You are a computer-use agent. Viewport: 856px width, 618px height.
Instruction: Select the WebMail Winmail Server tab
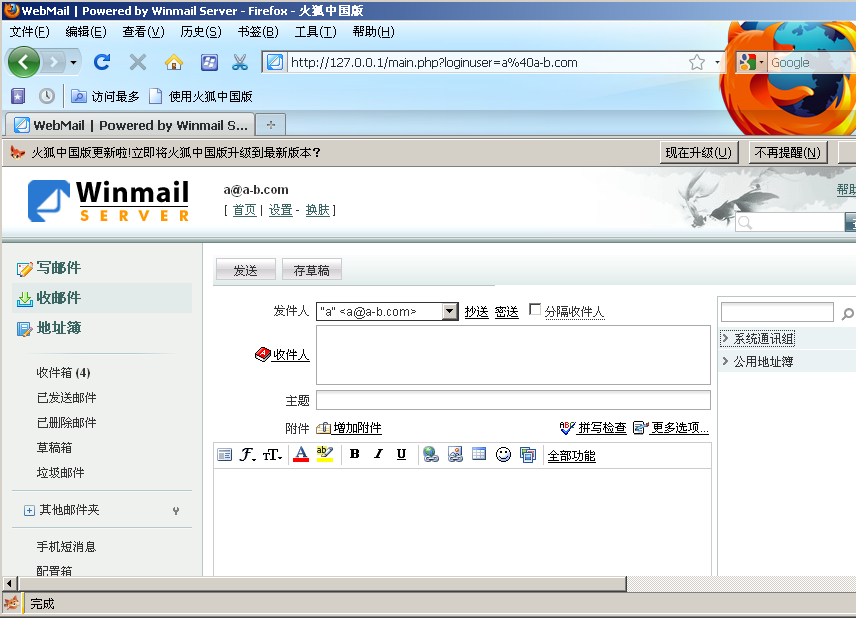130,125
